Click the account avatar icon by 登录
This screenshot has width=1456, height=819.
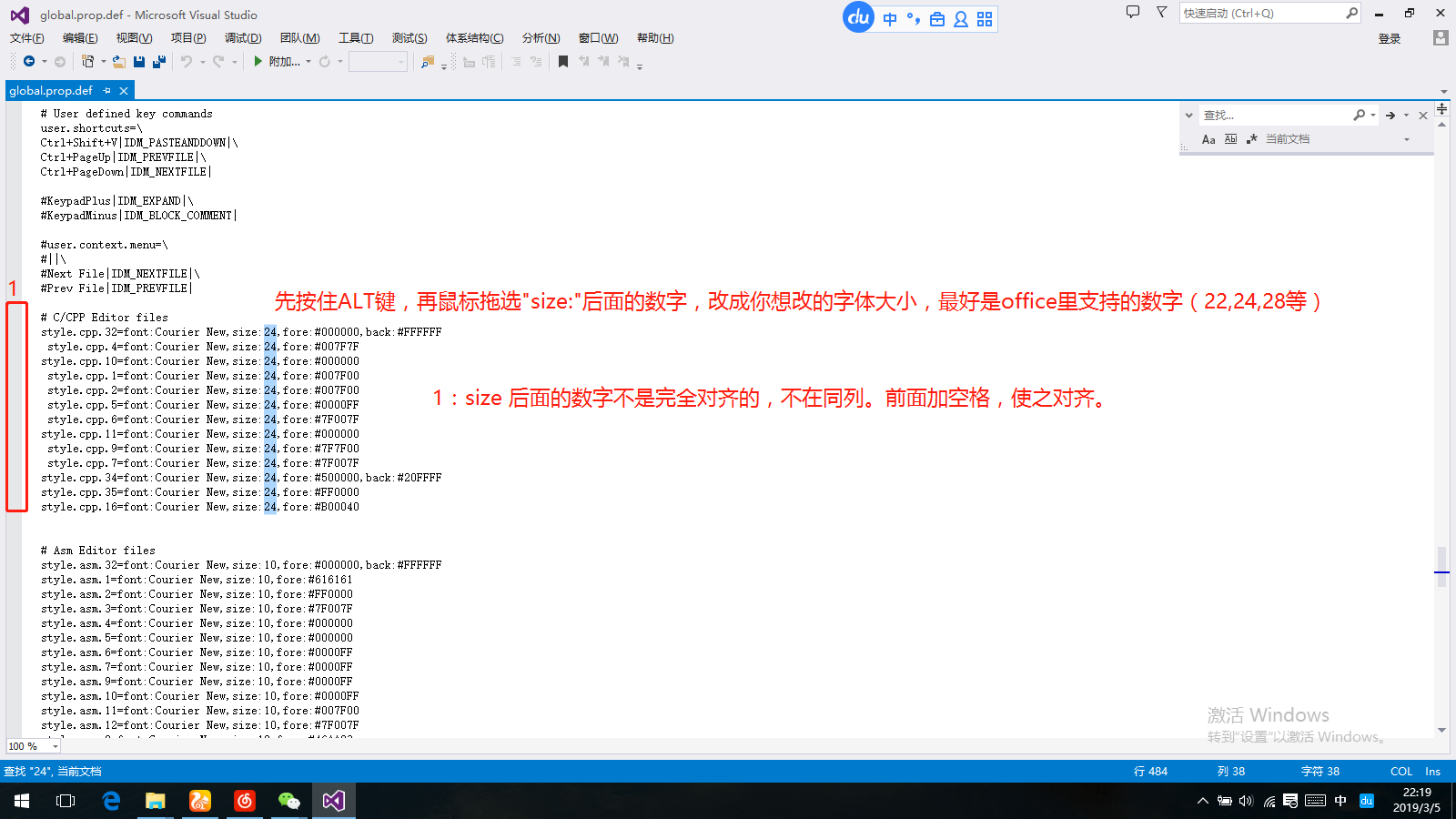coord(1440,38)
